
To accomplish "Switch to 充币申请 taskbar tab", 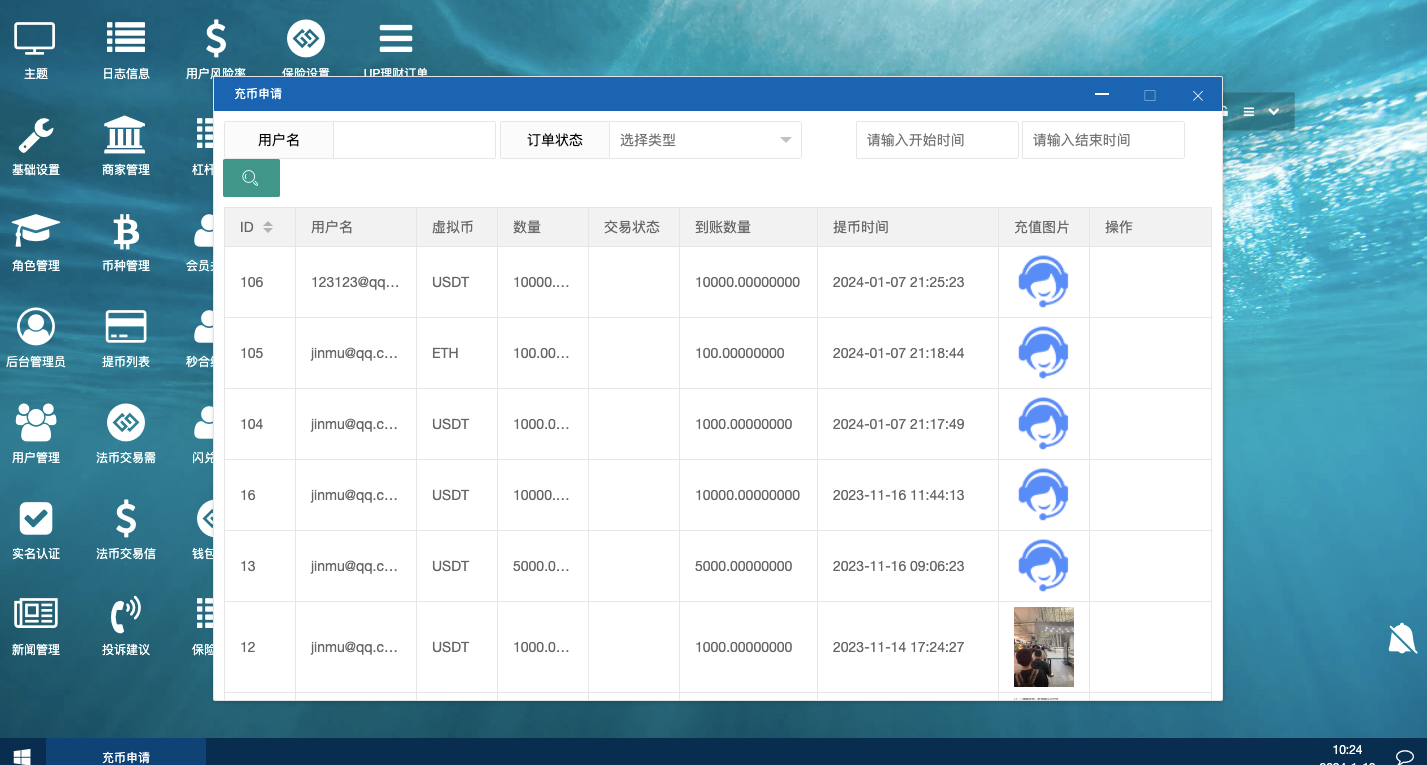I will (x=126, y=756).
